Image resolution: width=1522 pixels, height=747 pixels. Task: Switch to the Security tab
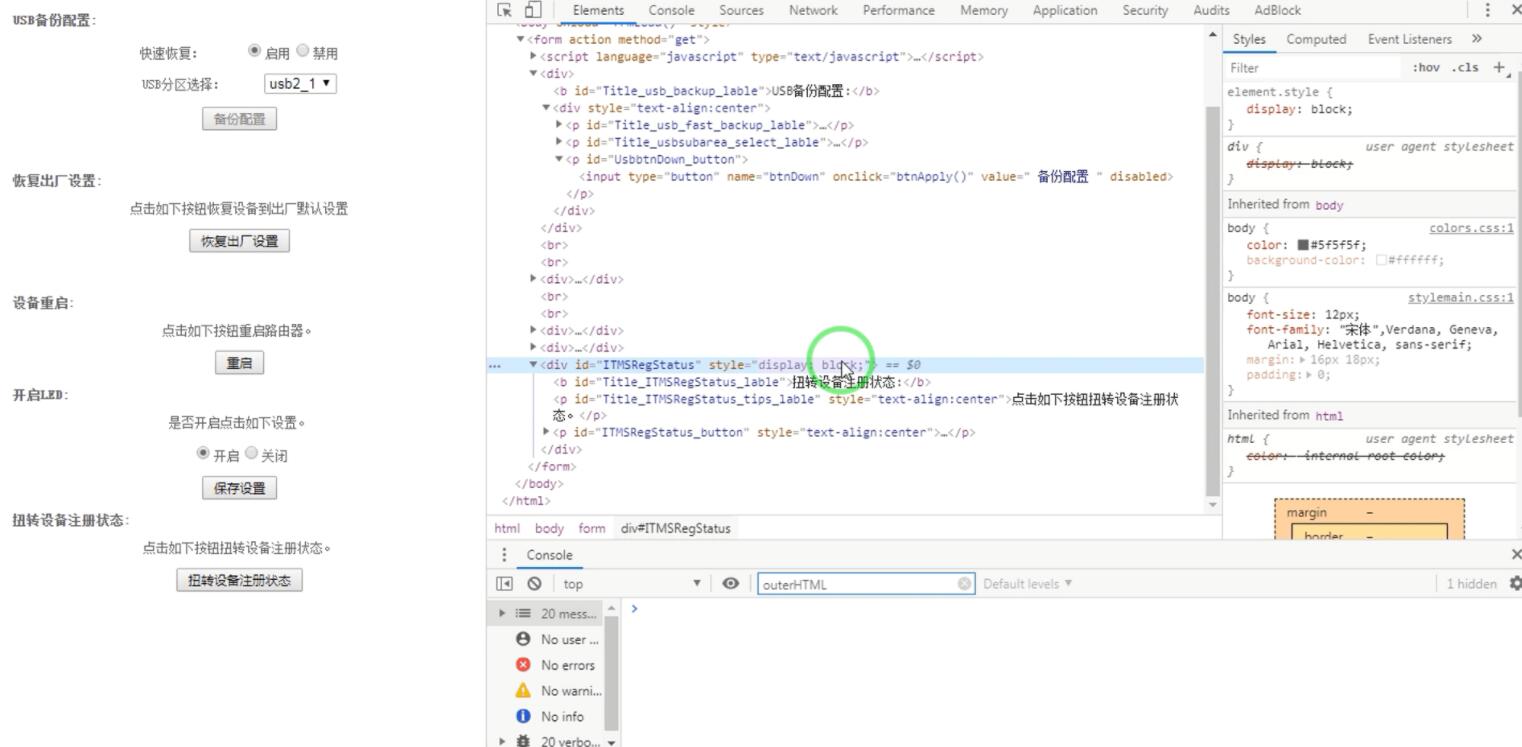[x=1145, y=10]
